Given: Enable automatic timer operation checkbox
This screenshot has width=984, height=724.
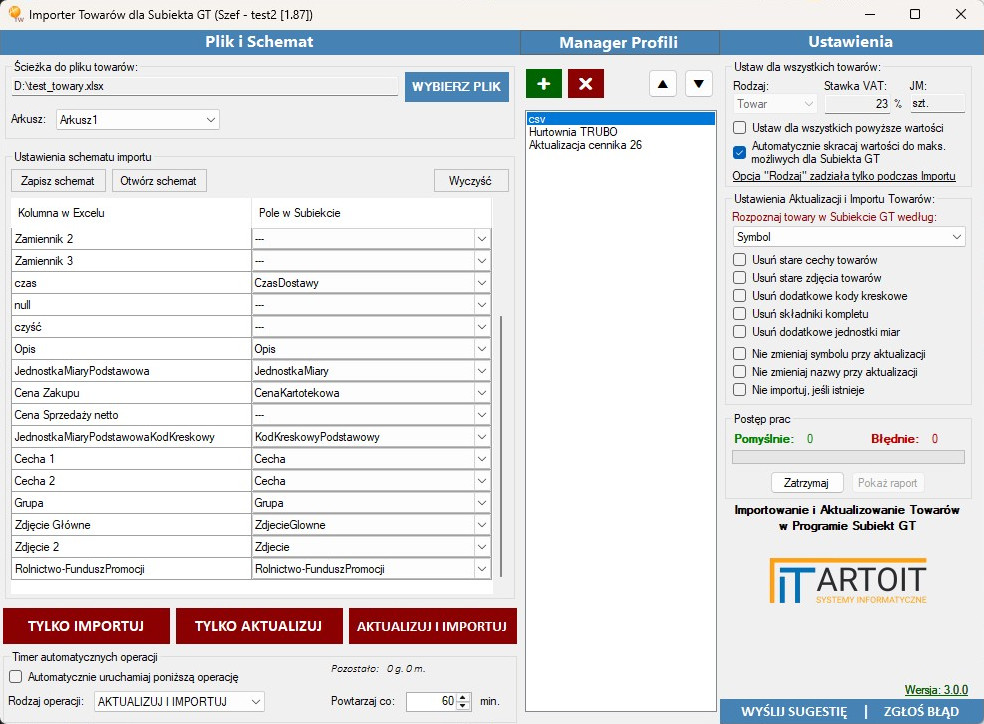Looking at the screenshot, I should click(15, 676).
